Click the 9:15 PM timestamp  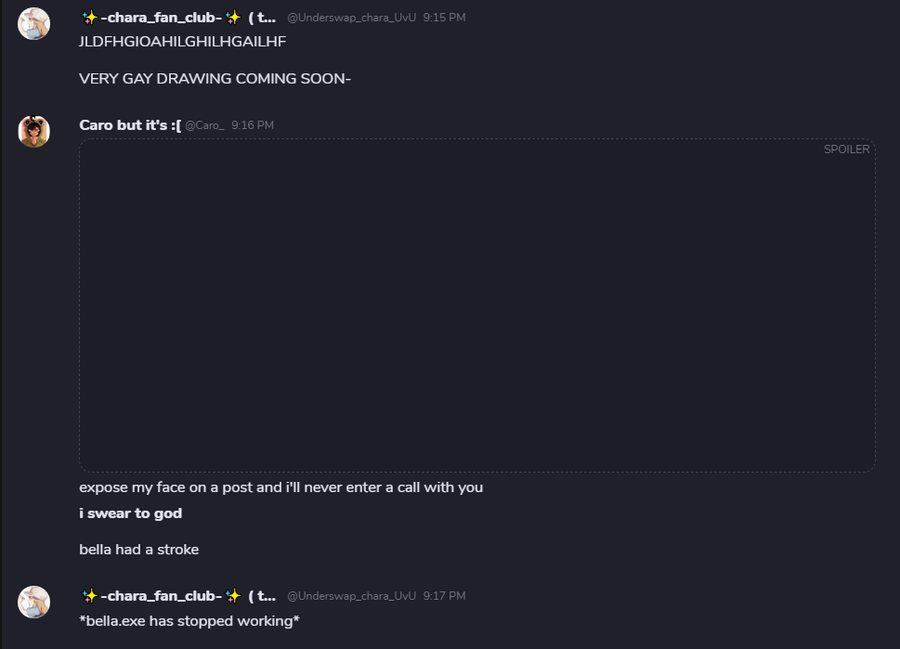tap(444, 18)
